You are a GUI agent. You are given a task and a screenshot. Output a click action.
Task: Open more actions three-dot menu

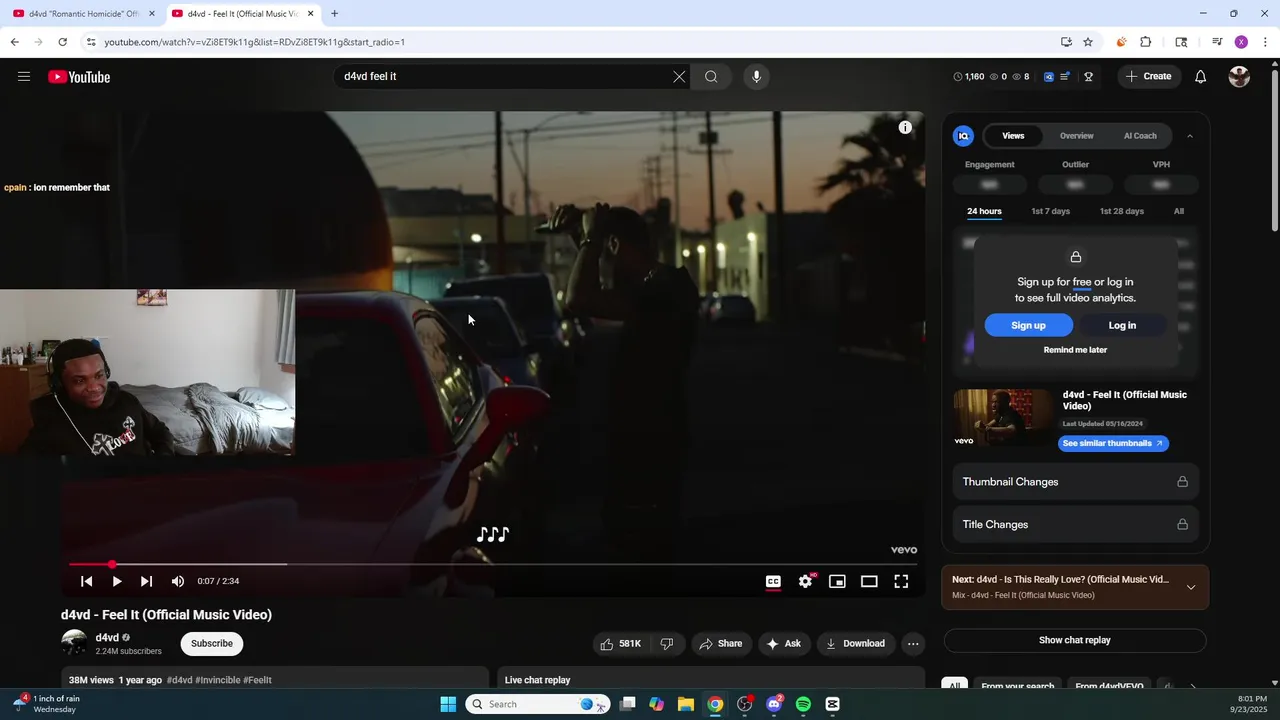pyautogui.click(x=913, y=644)
